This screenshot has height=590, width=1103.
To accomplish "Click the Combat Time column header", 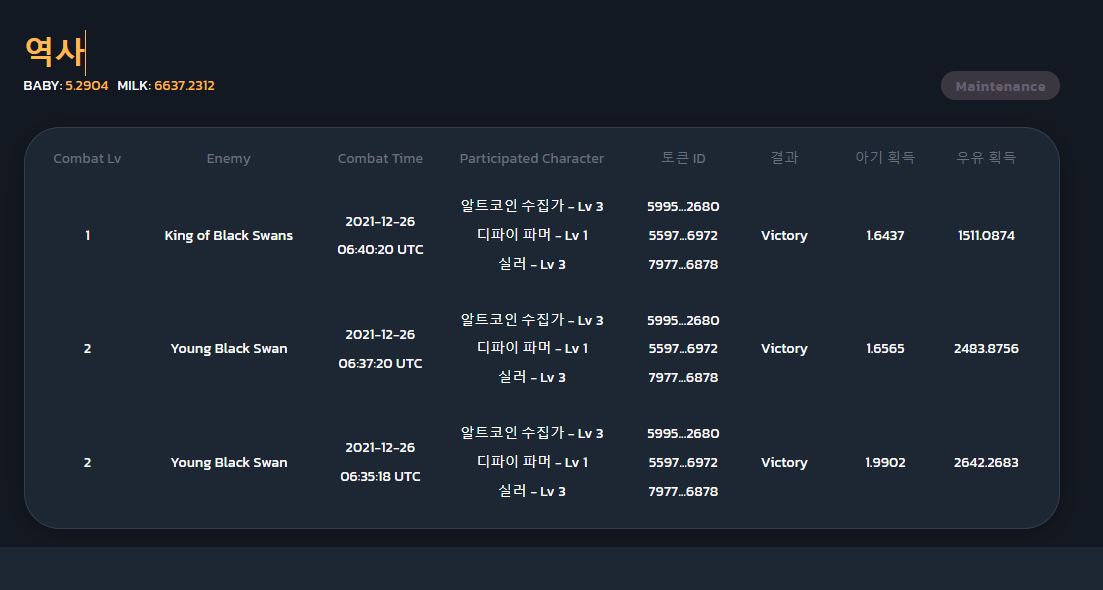I will click(380, 158).
